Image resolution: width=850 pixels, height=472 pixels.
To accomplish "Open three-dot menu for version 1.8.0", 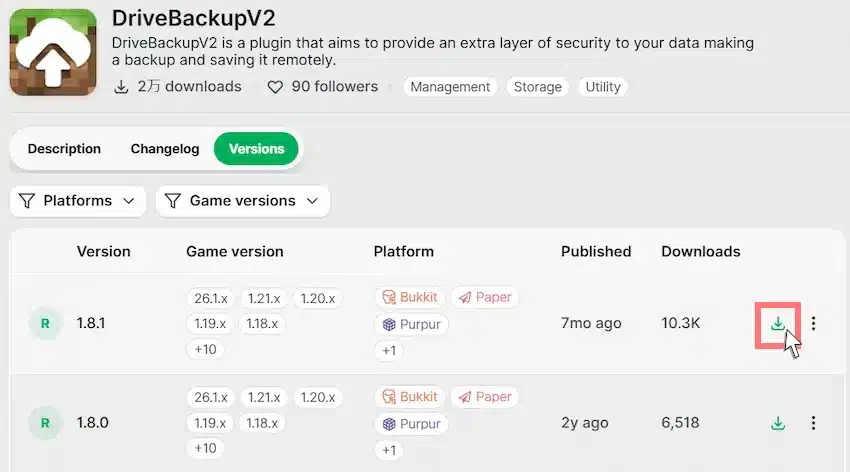I will [813, 423].
